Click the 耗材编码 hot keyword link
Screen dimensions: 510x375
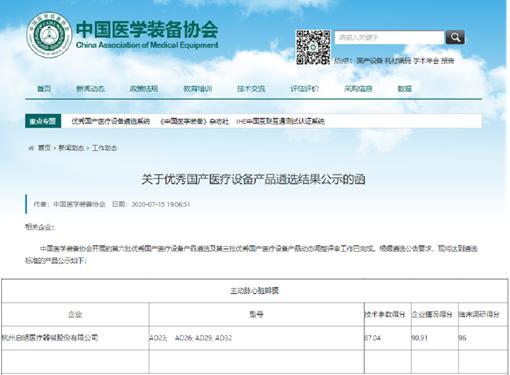[398, 61]
